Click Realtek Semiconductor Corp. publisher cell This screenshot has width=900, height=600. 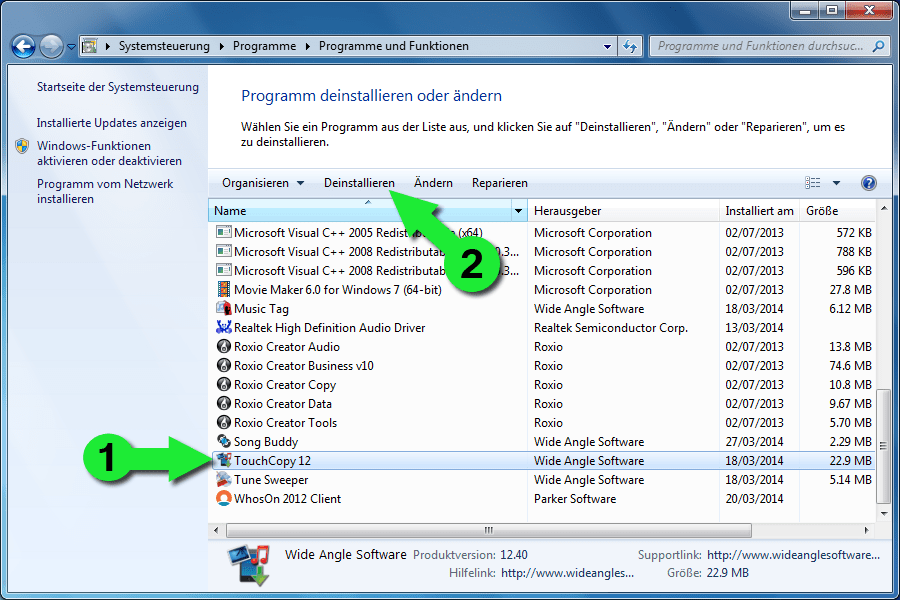(x=611, y=327)
